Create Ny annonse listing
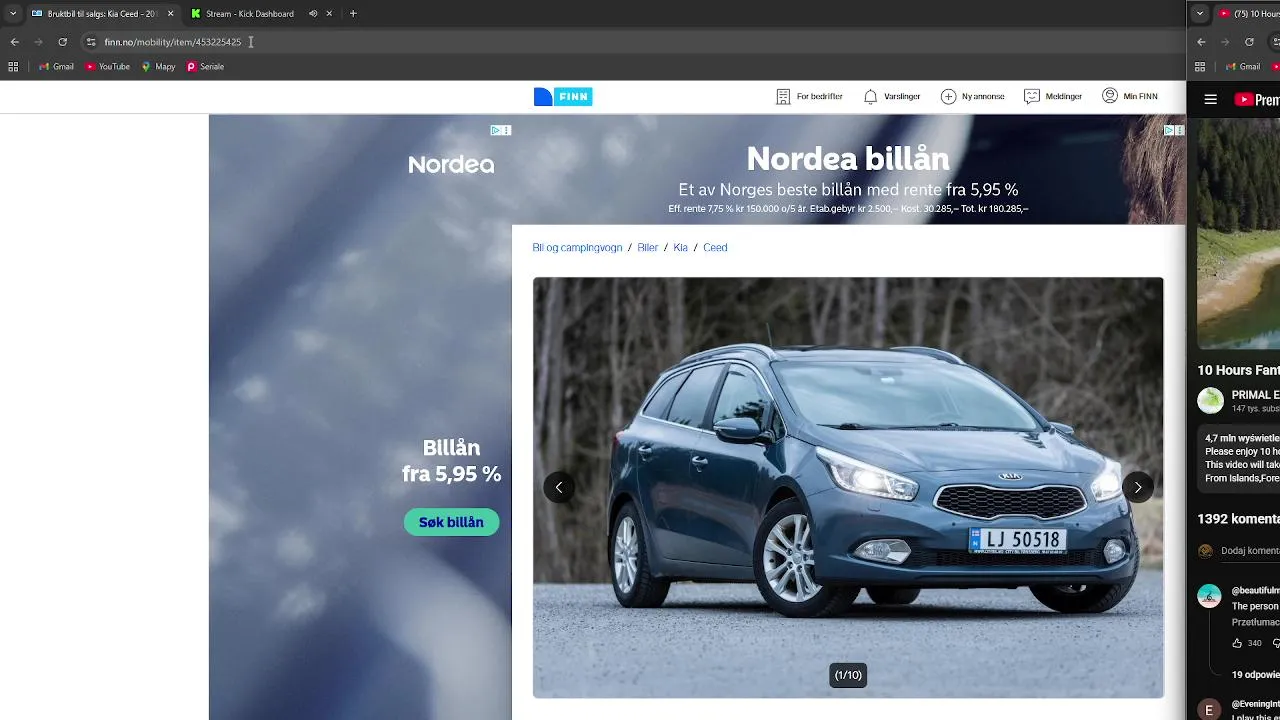The image size is (1280, 720). pos(972,97)
